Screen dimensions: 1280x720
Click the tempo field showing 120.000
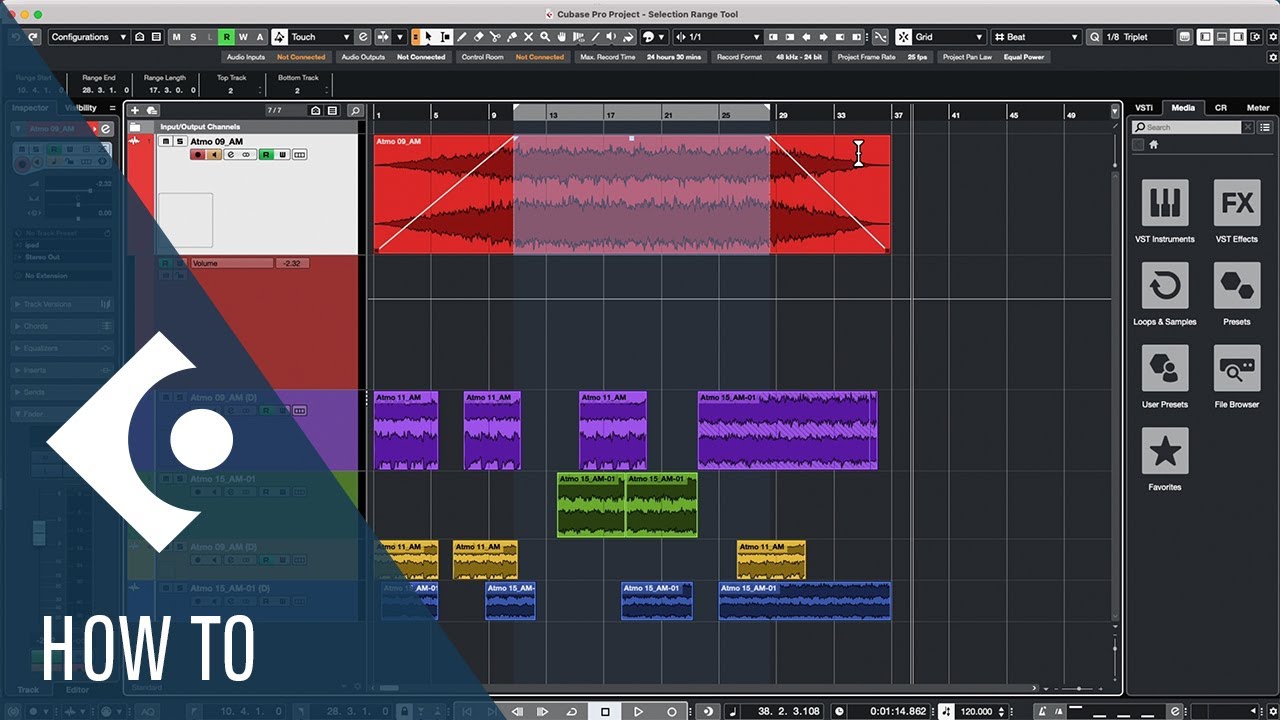click(975, 711)
